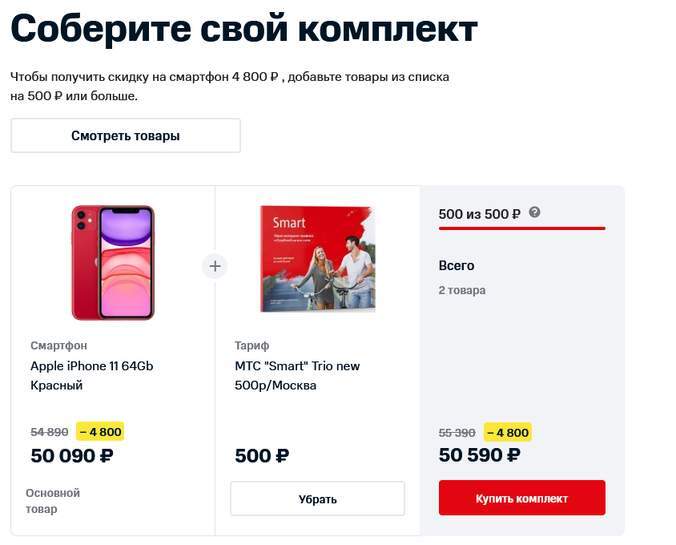
Task: Open the red iPhone 11 product image
Action: [113, 262]
